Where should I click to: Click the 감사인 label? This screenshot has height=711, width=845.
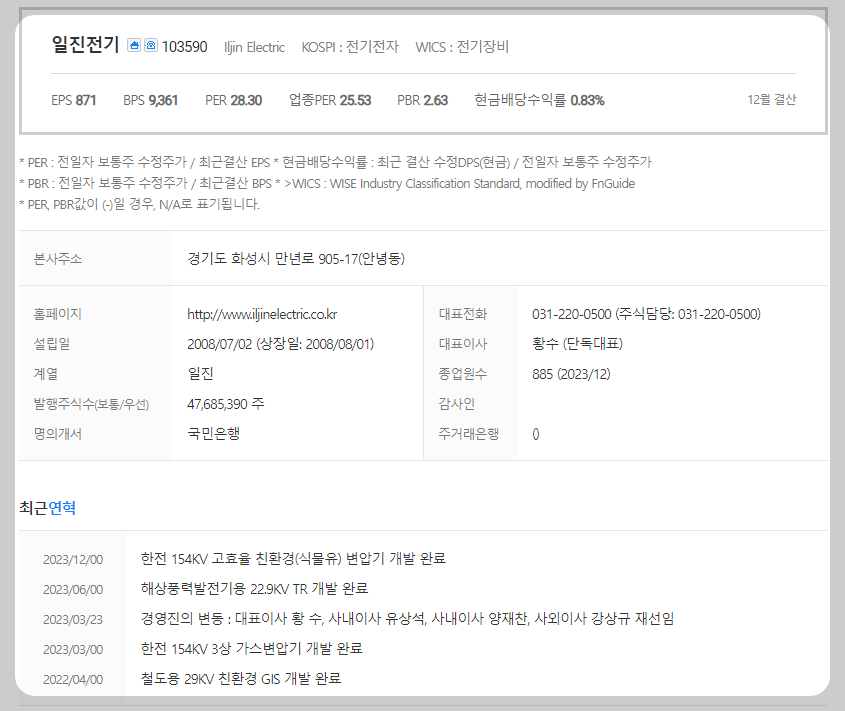pyautogui.click(x=456, y=404)
